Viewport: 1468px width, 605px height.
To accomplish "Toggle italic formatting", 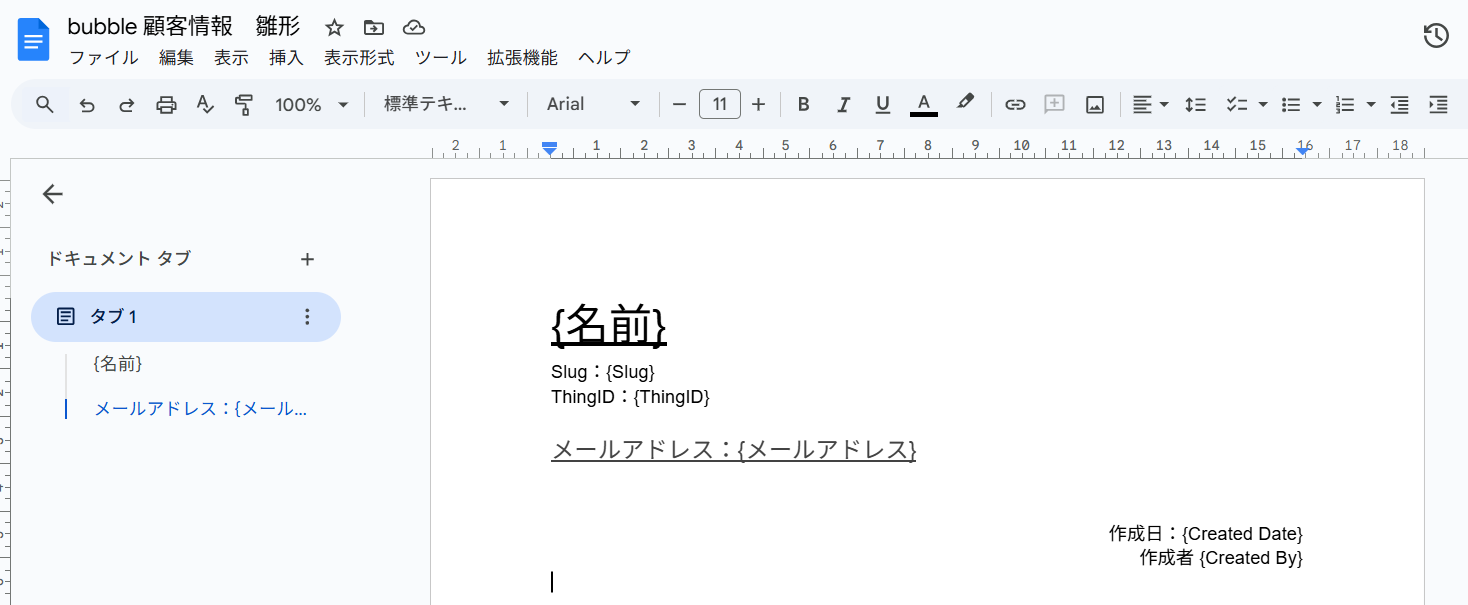I will pos(843,105).
